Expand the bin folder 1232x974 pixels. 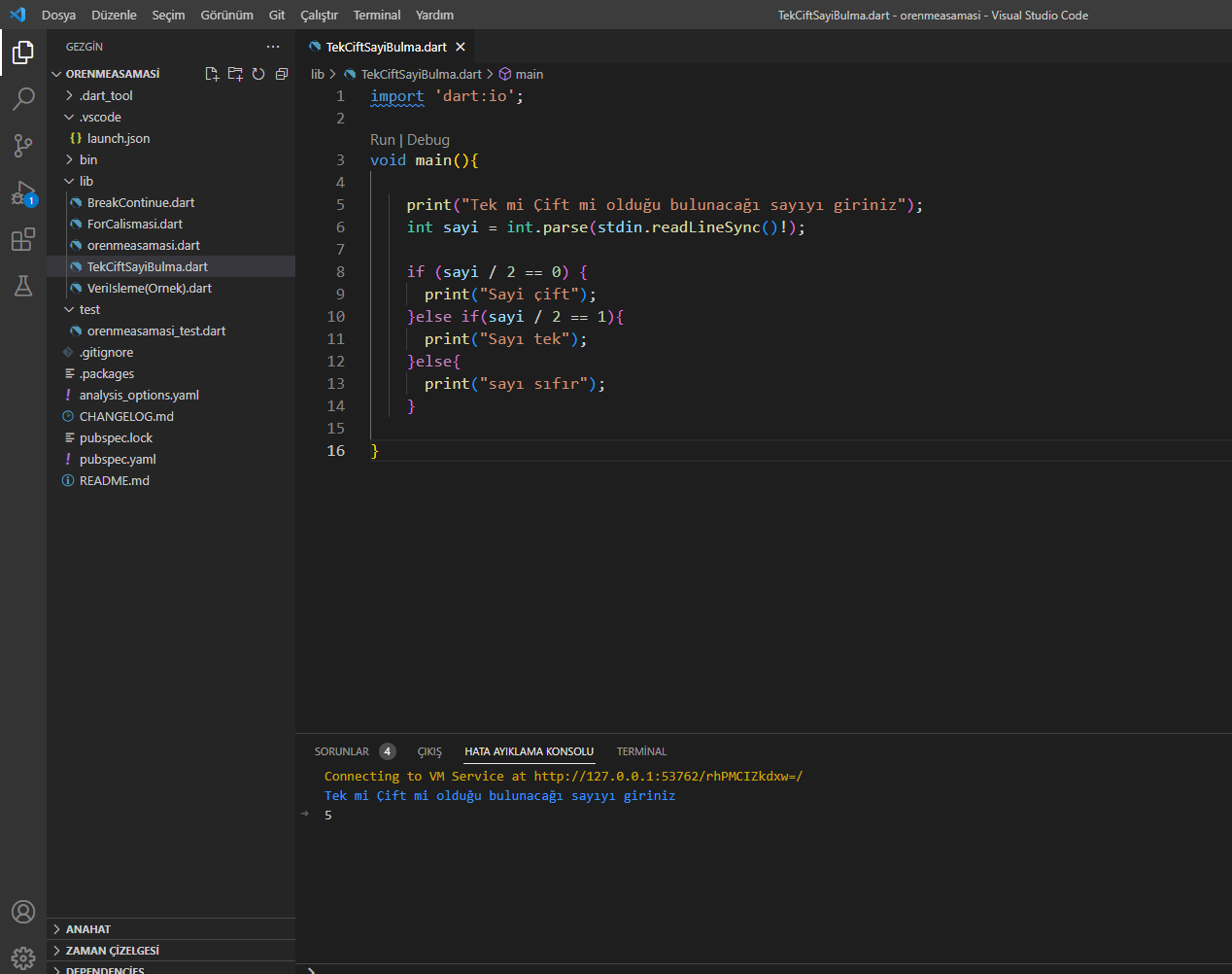point(88,159)
